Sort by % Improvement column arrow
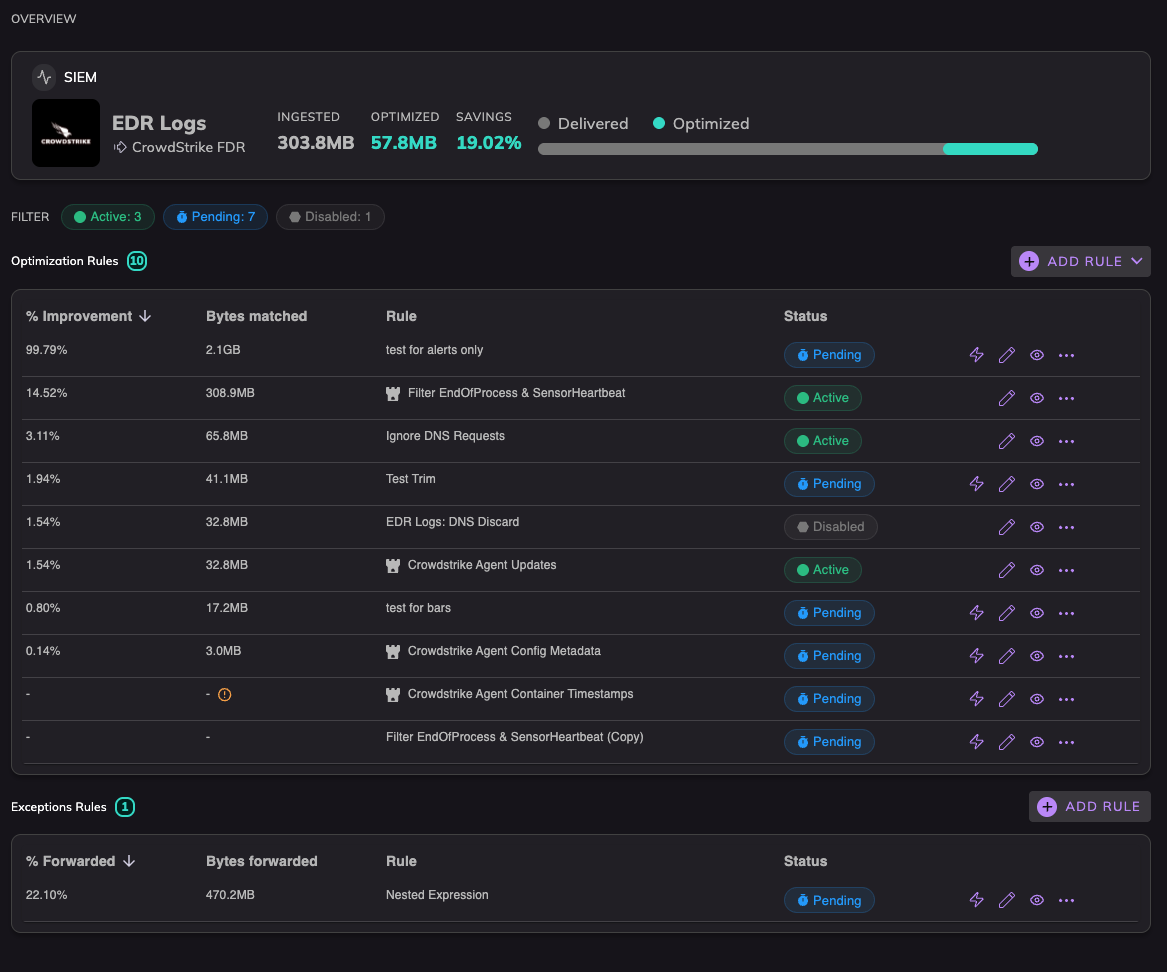This screenshot has height=972, width=1167. (145, 316)
